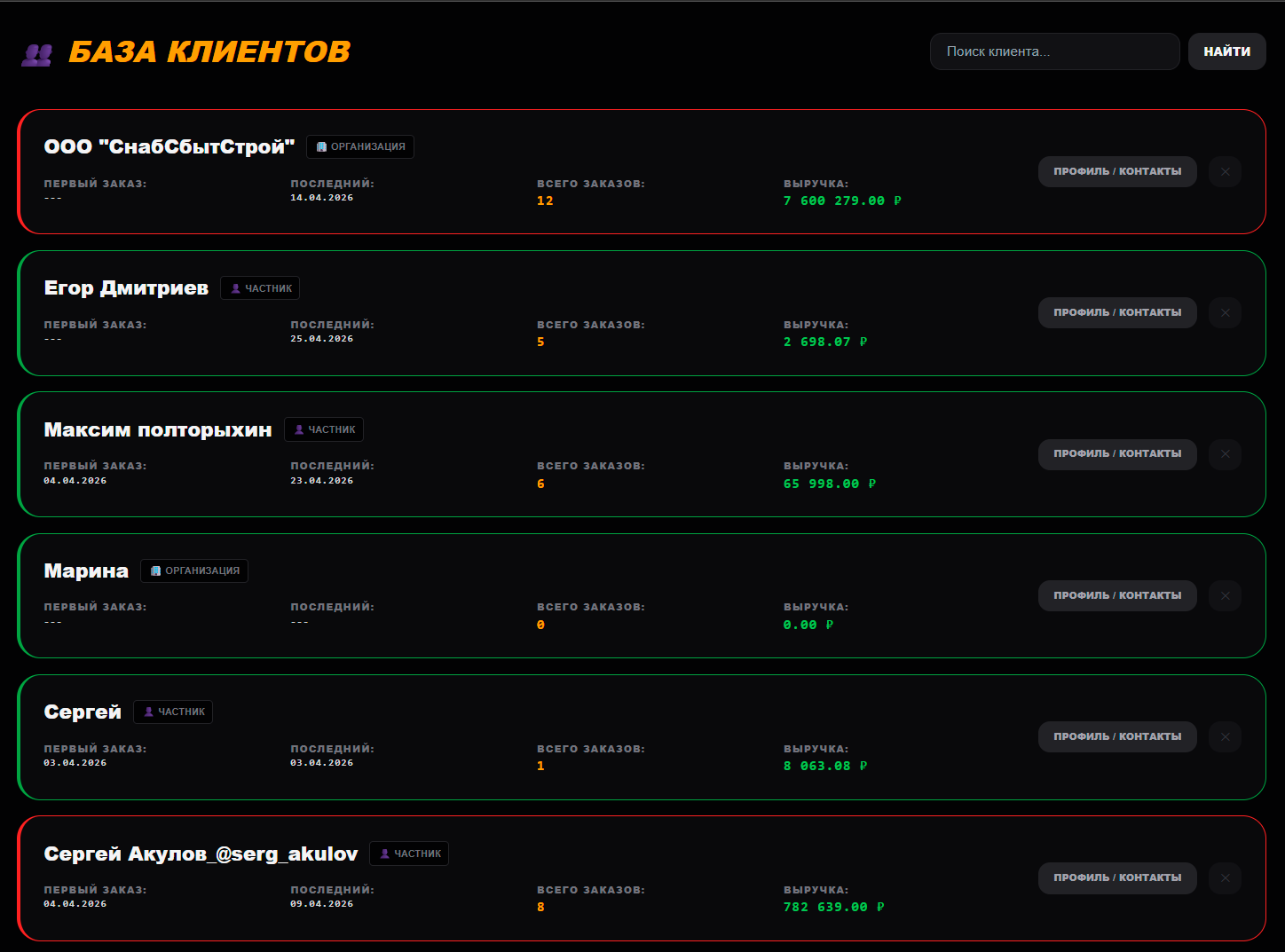This screenshot has width=1285, height=952.
Task: Delete the Сергей client with X icon
Action: [x=1225, y=736]
